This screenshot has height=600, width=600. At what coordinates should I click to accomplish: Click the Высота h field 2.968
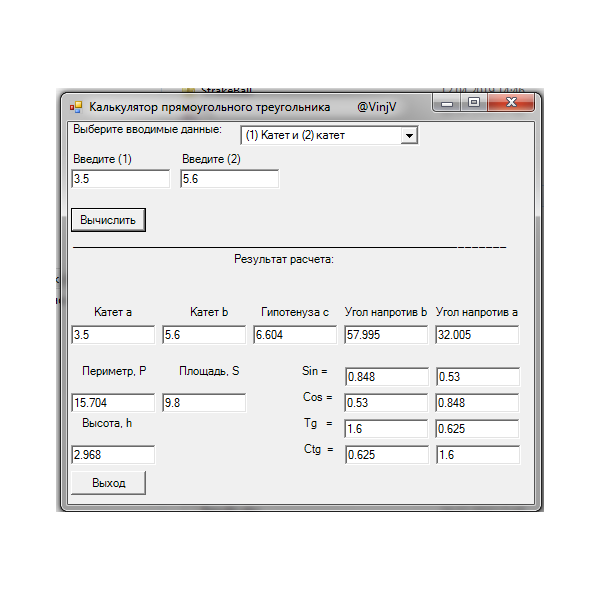pos(113,455)
